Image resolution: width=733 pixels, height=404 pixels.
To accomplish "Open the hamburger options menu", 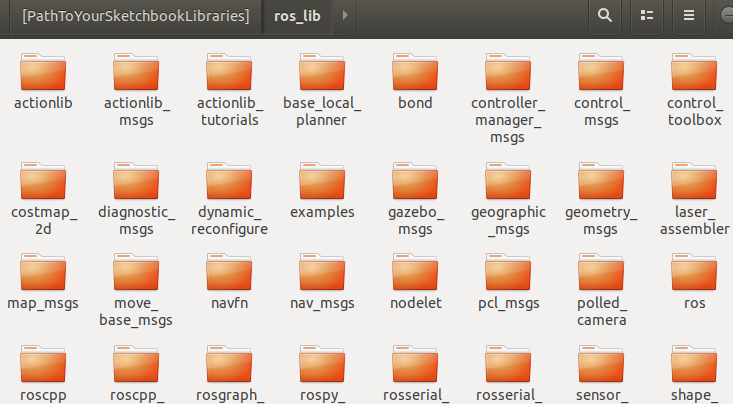I will pos(689,15).
